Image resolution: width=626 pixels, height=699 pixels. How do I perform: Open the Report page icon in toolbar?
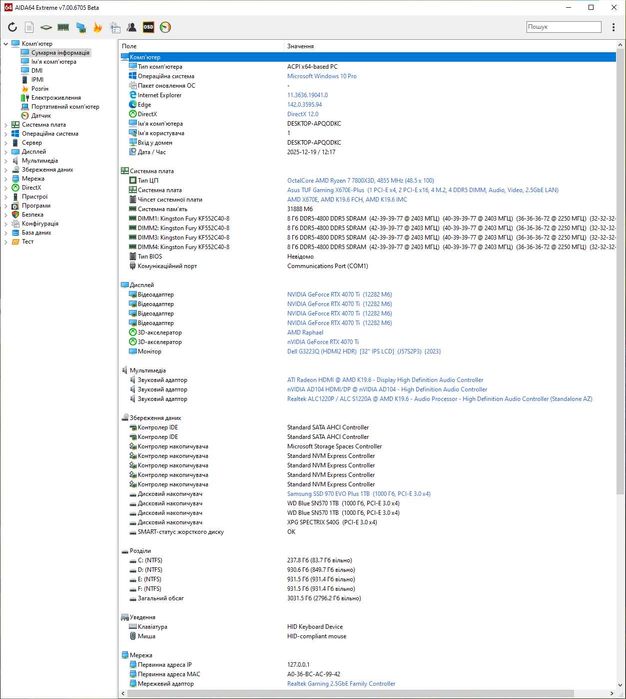pyautogui.click(x=29, y=27)
